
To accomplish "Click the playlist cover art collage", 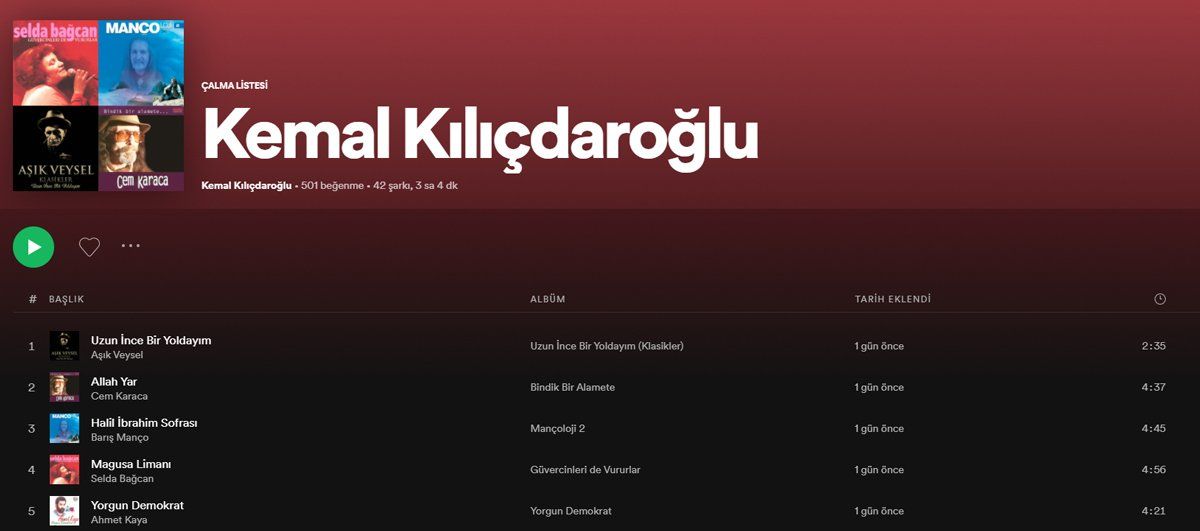I will pyautogui.click(x=98, y=105).
